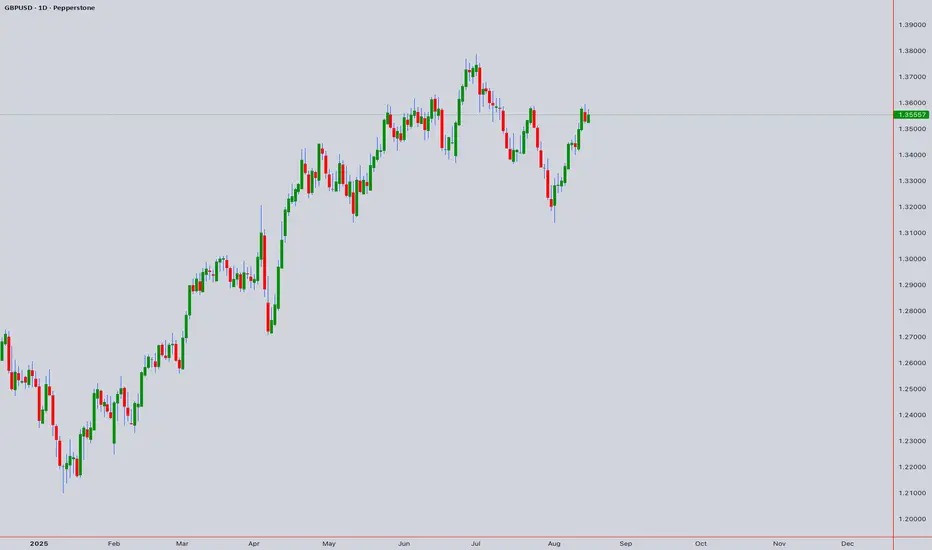Select the 1.30000 price level label
The width and height of the screenshot is (932, 550).
point(912,259)
